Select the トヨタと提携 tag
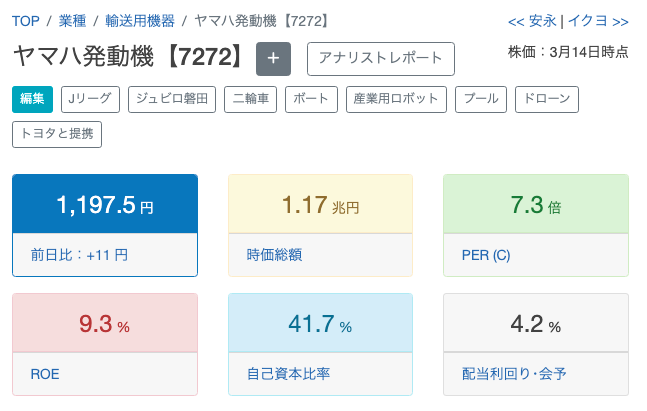This screenshot has width=647, height=411. point(57,134)
